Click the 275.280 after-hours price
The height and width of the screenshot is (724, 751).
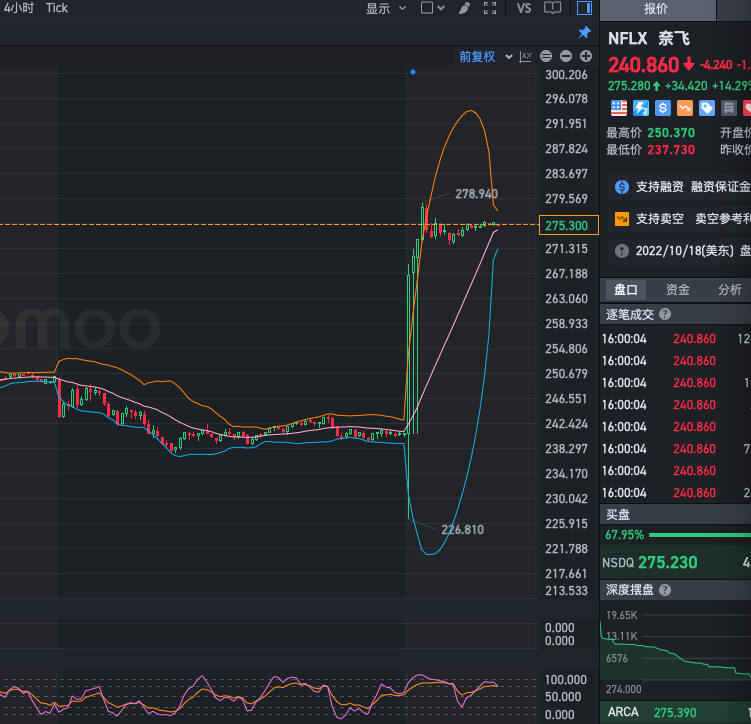coord(629,86)
